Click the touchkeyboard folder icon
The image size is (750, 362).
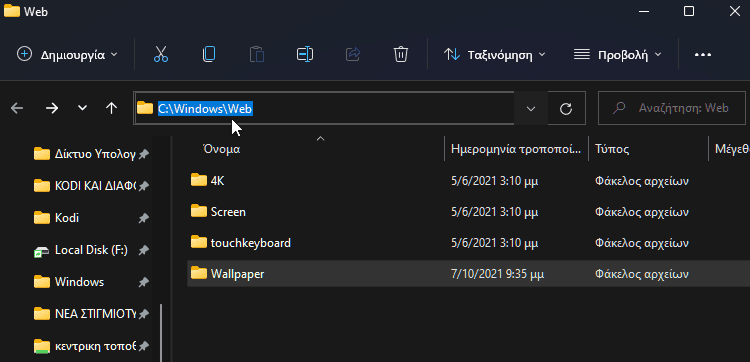point(199,242)
